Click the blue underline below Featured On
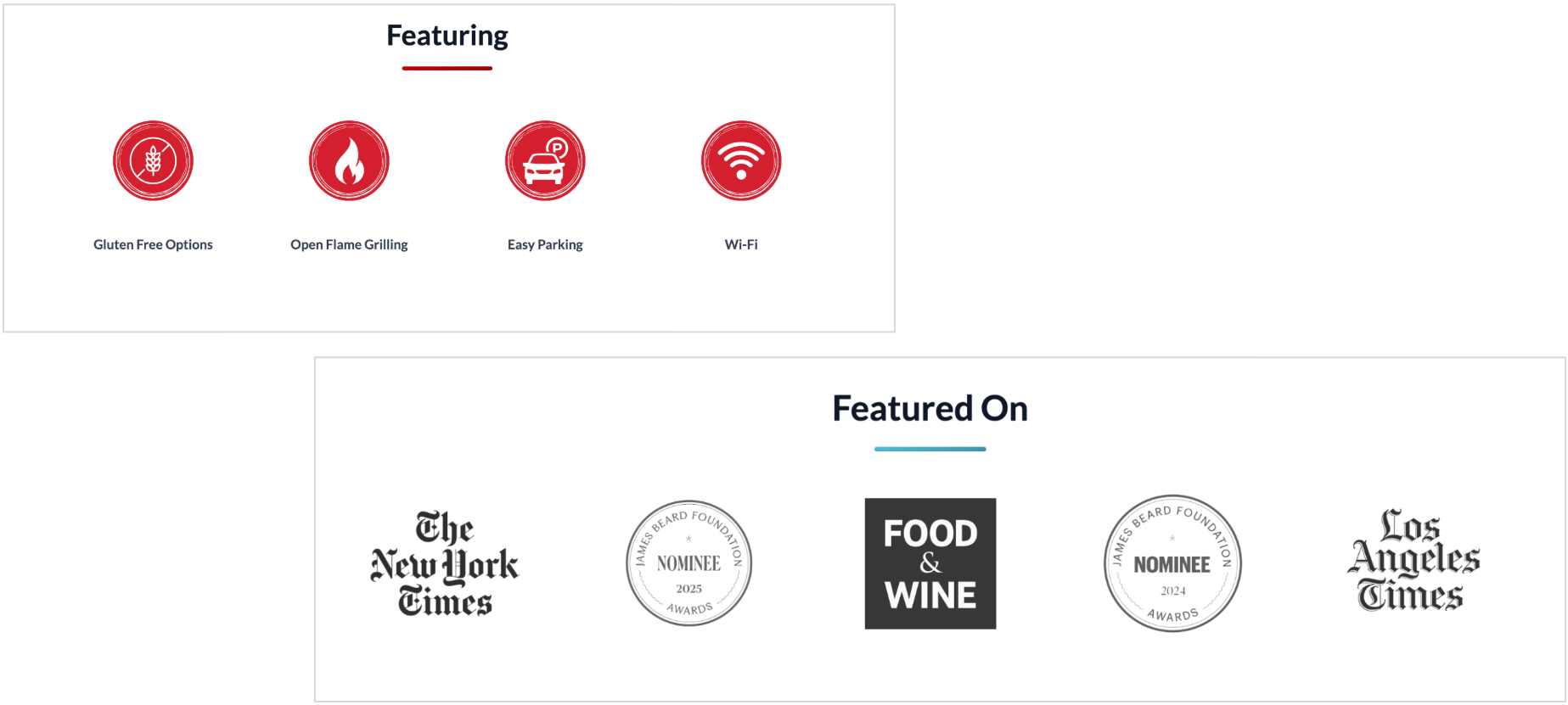Viewport: 1568px width, 705px height. pos(930,449)
